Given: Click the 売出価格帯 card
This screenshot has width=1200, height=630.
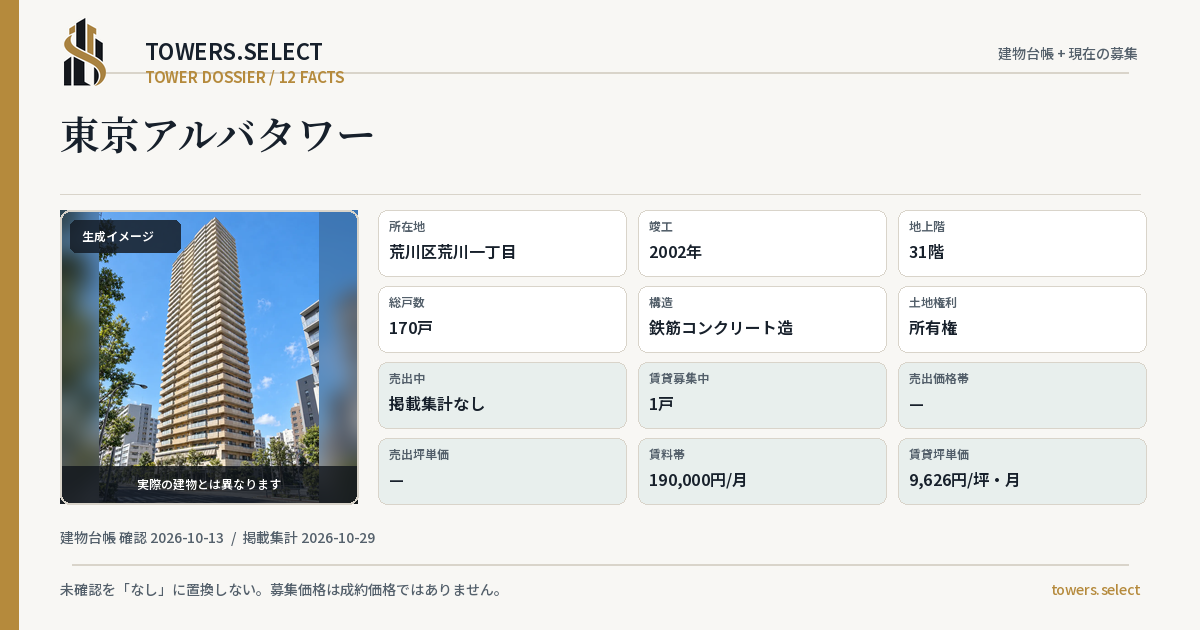Looking at the screenshot, I should point(1022,395).
